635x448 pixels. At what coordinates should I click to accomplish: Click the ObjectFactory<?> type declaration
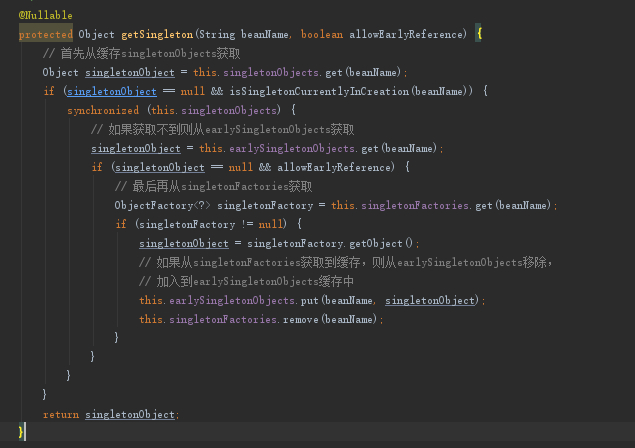click(162, 205)
